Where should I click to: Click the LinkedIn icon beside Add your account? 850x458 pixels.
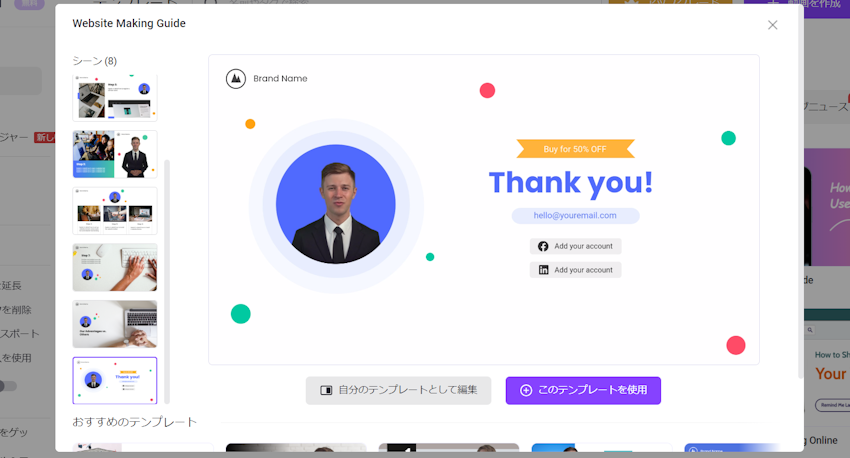click(543, 270)
